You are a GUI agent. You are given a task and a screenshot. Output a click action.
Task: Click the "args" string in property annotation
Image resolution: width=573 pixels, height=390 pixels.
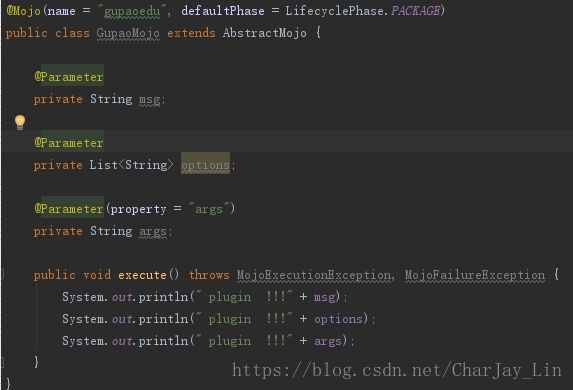pyautogui.click(x=209, y=209)
